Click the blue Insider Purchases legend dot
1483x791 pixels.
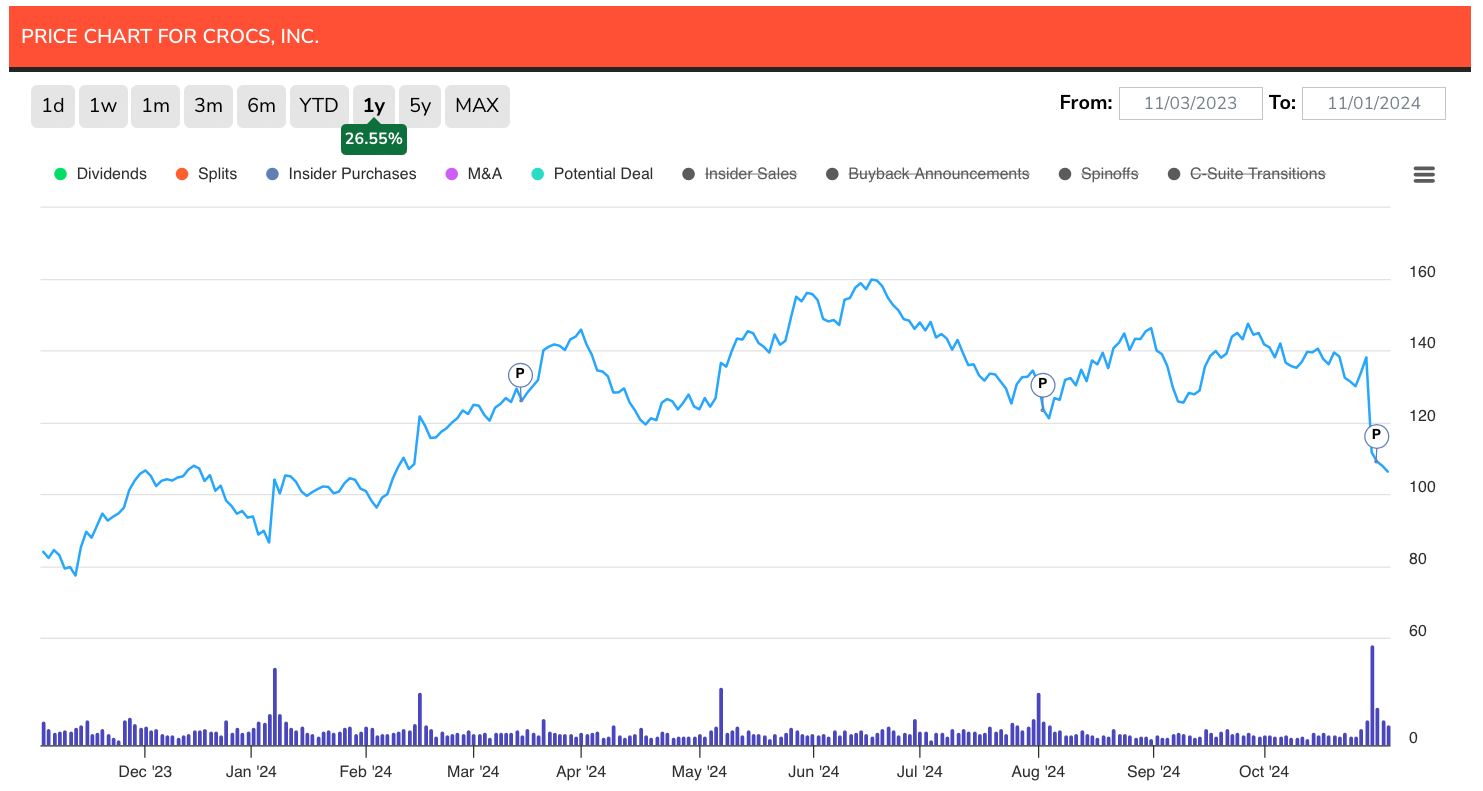tap(270, 173)
